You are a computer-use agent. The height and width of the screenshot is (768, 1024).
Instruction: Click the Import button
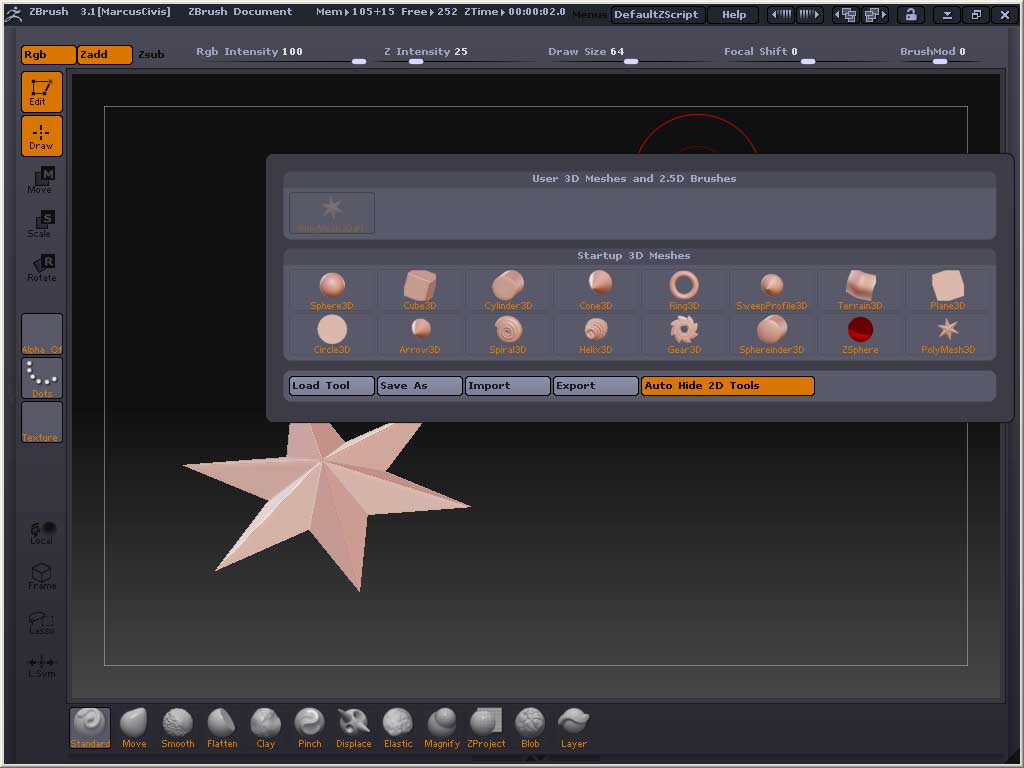[x=508, y=386]
